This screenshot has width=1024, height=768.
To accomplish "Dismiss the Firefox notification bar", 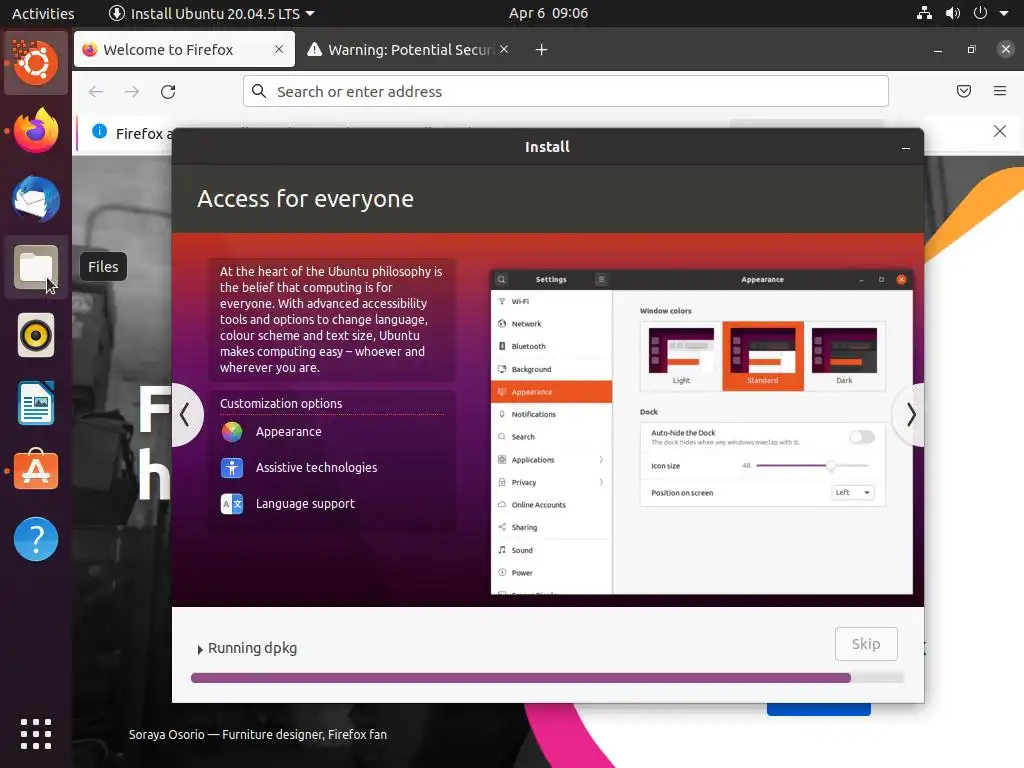I will click(1000, 131).
